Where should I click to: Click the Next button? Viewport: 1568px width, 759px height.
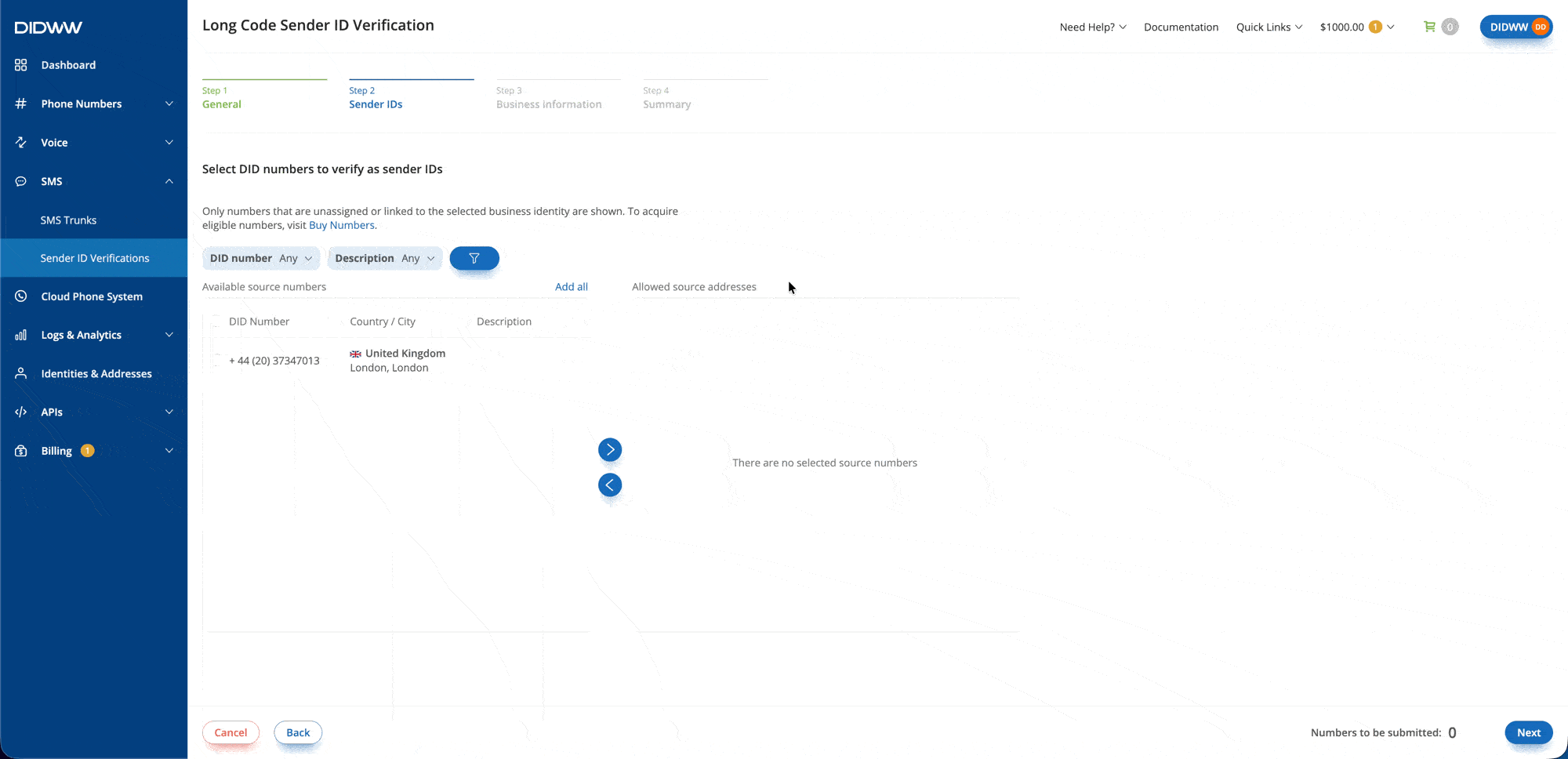pos(1529,732)
